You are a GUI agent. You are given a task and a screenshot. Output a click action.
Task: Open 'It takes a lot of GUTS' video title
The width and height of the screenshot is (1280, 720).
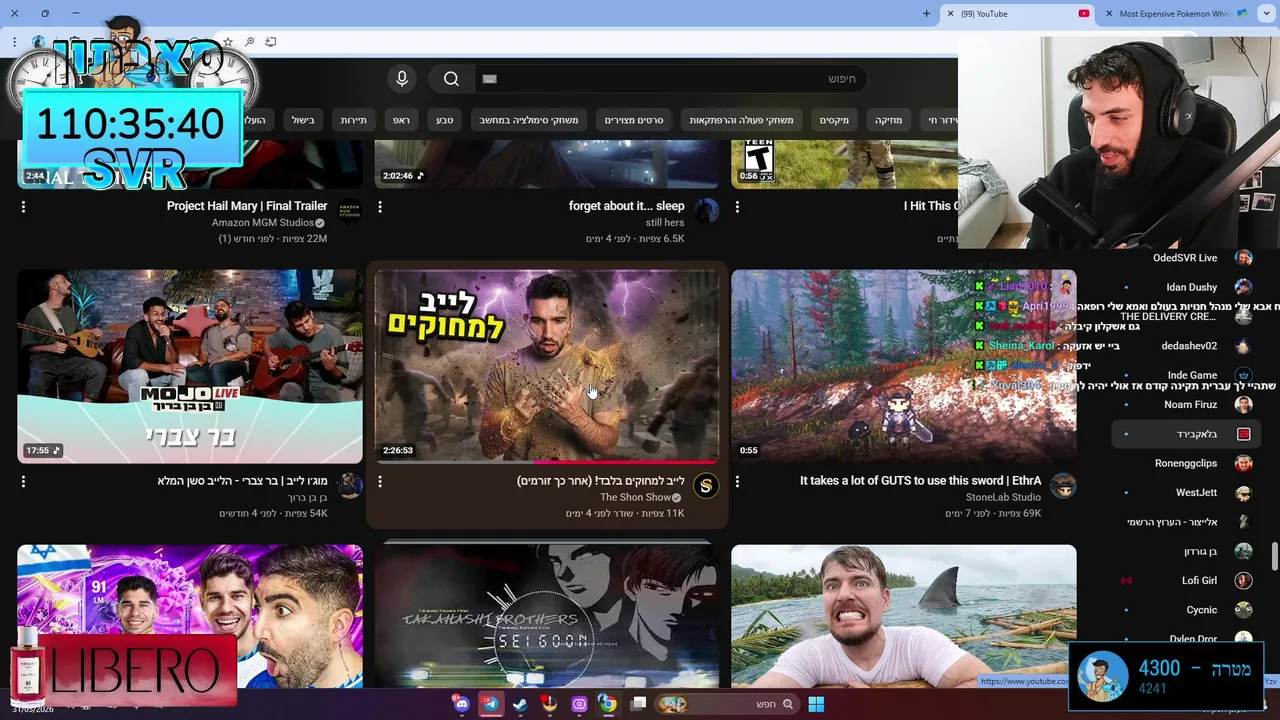click(x=920, y=481)
